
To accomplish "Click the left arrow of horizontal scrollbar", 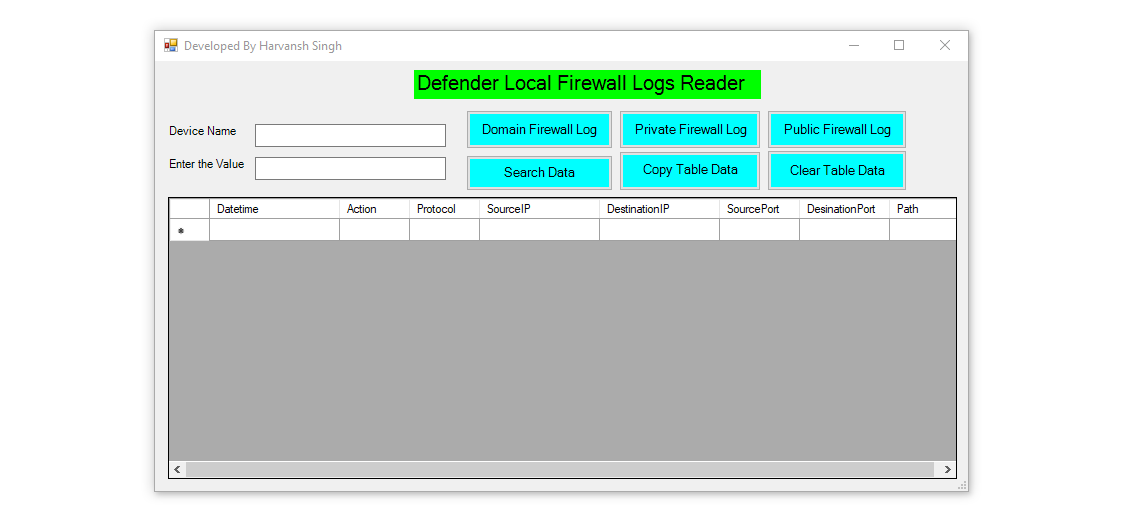I will pyautogui.click(x=178, y=470).
